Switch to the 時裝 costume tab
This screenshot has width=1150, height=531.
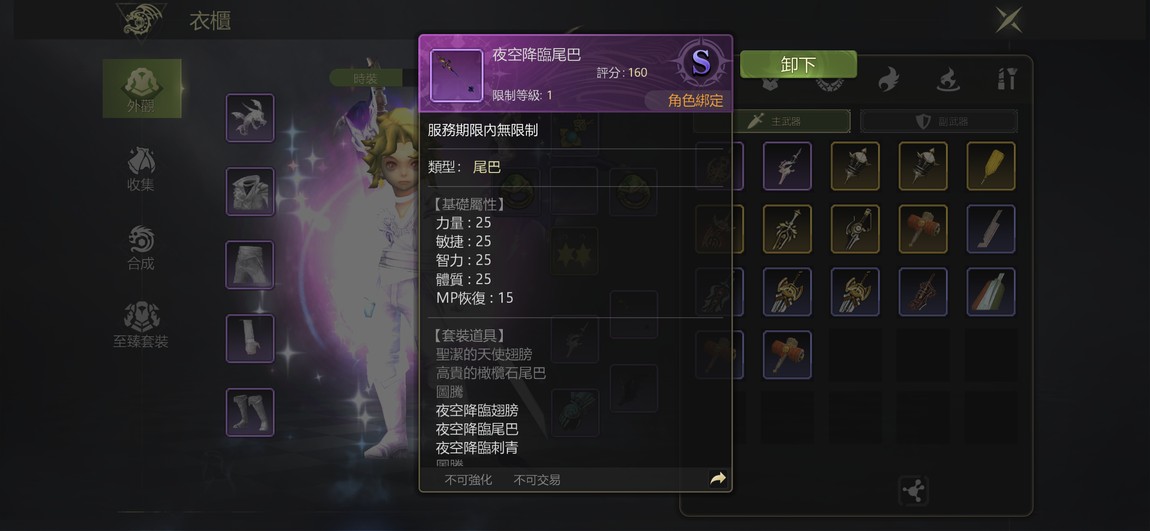(366, 78)
